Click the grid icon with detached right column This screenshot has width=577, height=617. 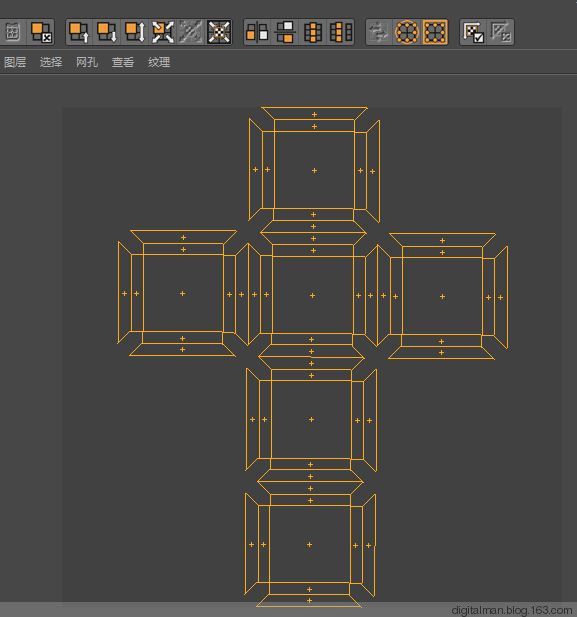341,32
